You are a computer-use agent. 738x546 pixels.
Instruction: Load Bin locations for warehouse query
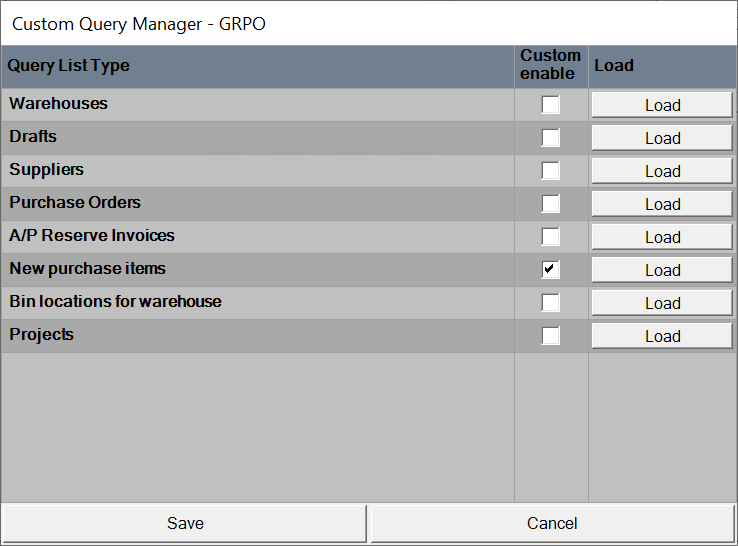coord(662,303)
